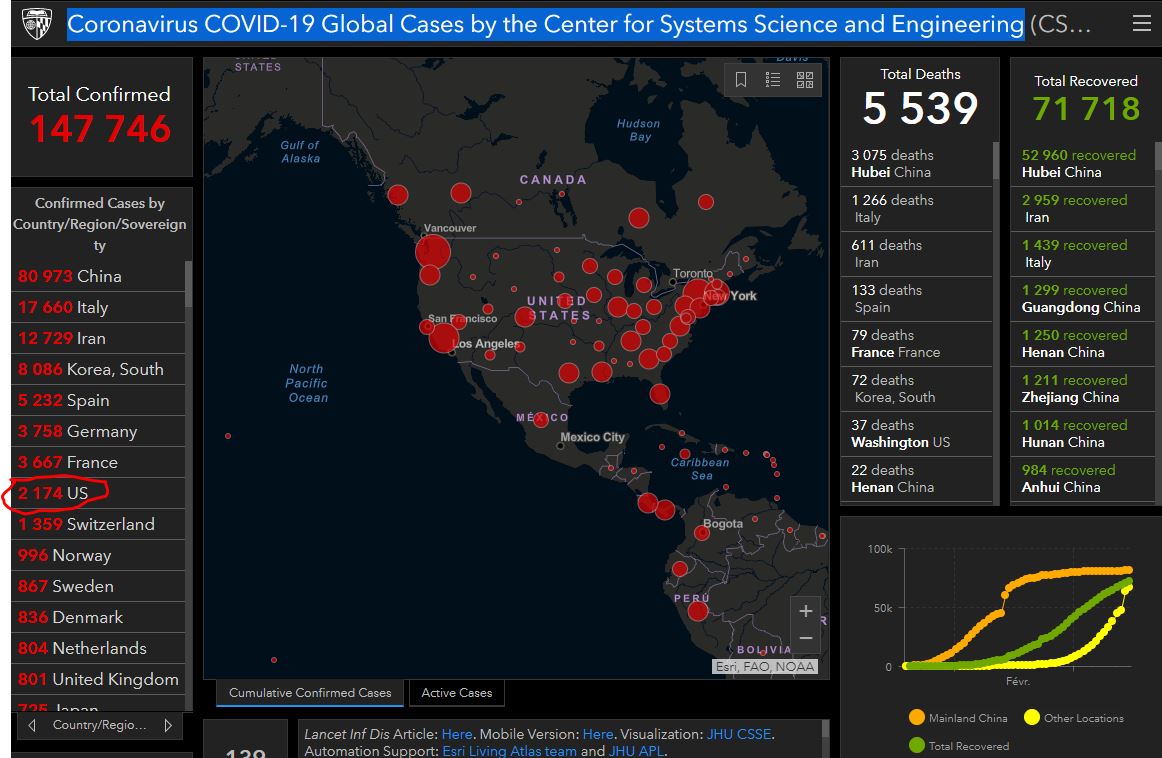Click 133 deaths Spain entry
The height and width of the screenshot is (758, 1162).
pos(917,299)
